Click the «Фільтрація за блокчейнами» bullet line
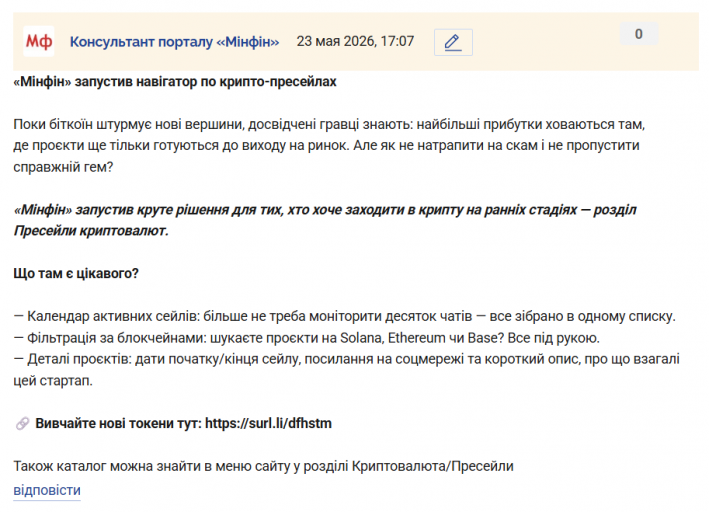The image size is (709, 512). click(x=307, y=338)
